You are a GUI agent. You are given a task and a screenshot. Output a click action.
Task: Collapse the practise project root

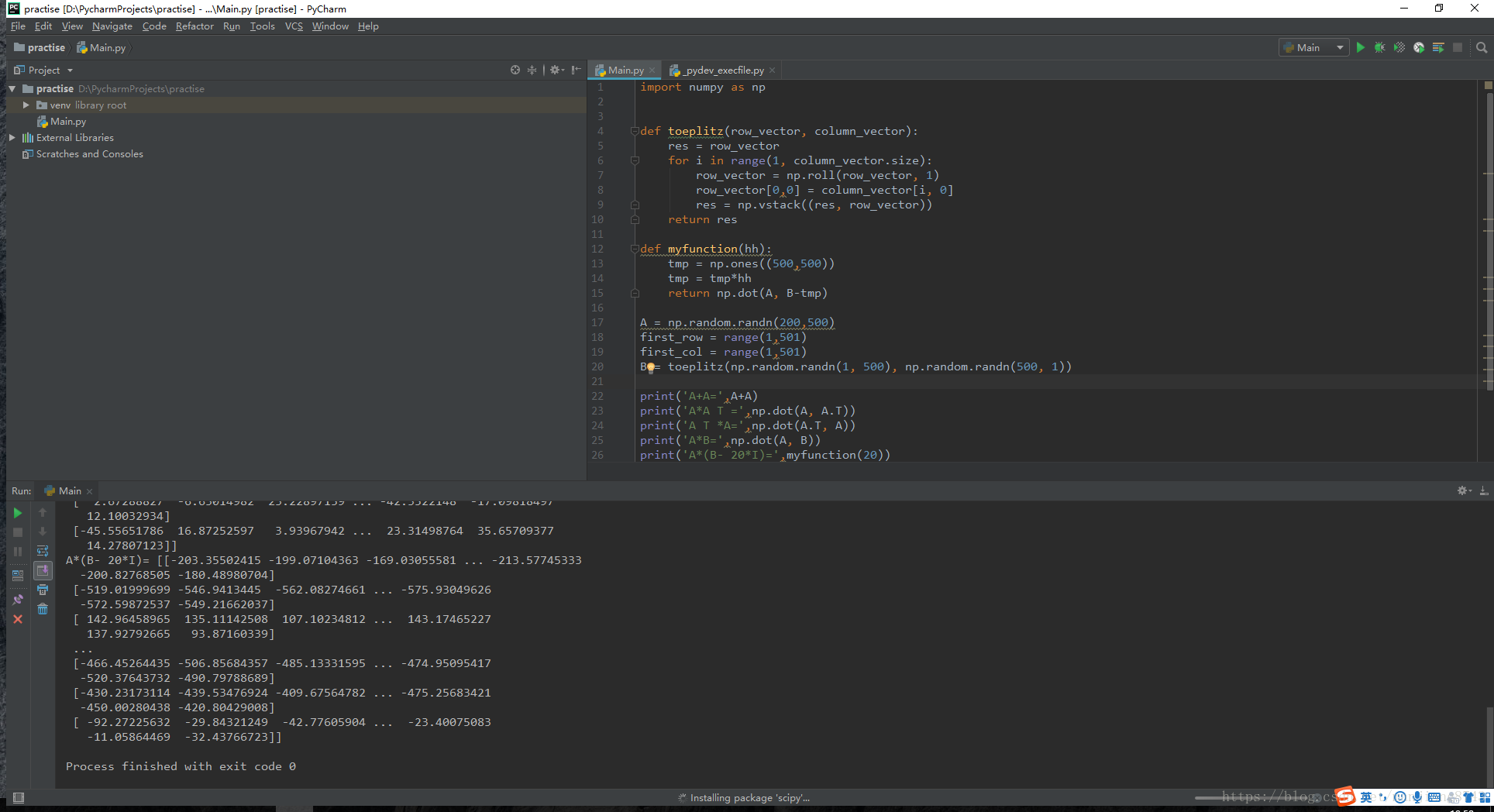12,89
